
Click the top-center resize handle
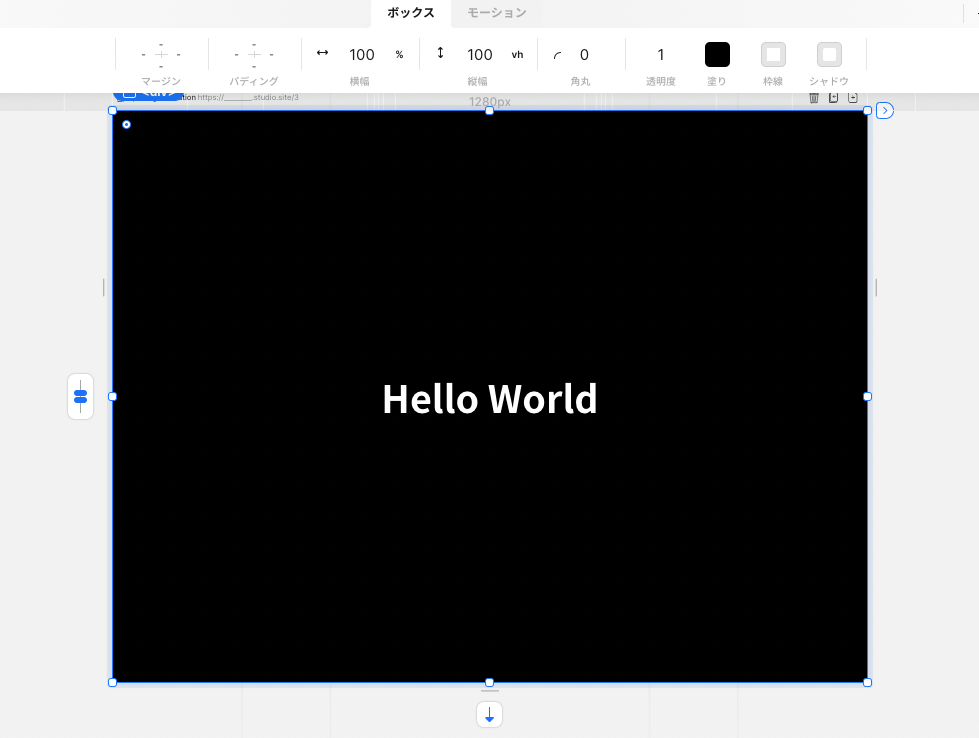pos(490,111)
